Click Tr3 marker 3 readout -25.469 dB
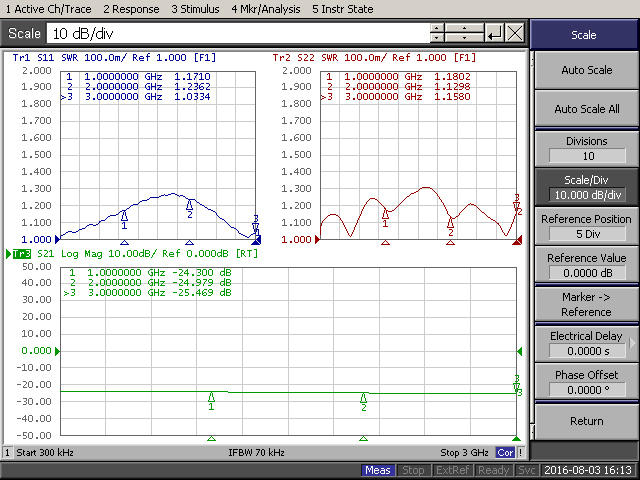The width and height of the screenshot is (640, 480). click(x=202, y=293)
